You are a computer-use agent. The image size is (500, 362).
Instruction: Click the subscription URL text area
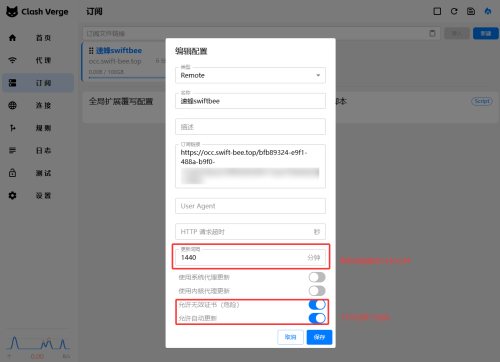[x=250, y=166]
